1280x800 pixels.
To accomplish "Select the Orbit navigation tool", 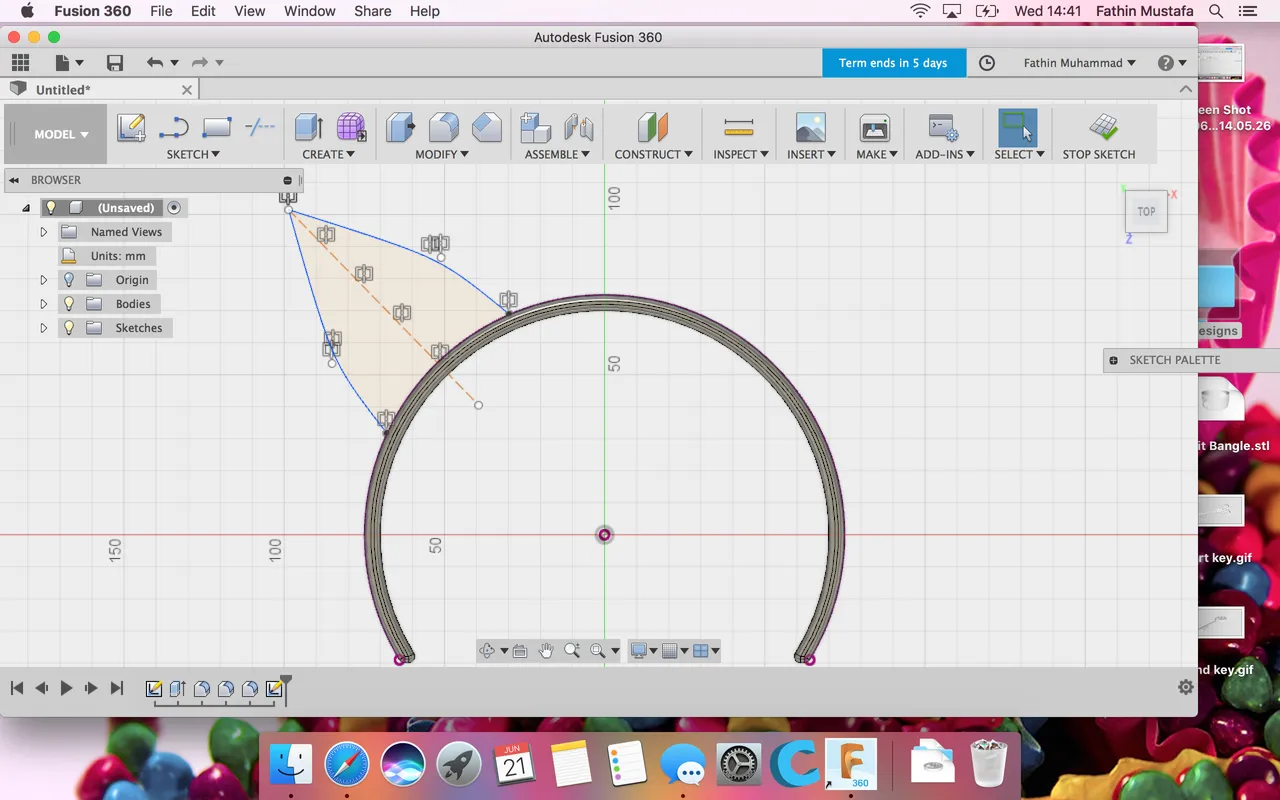I will pos(487,651).
